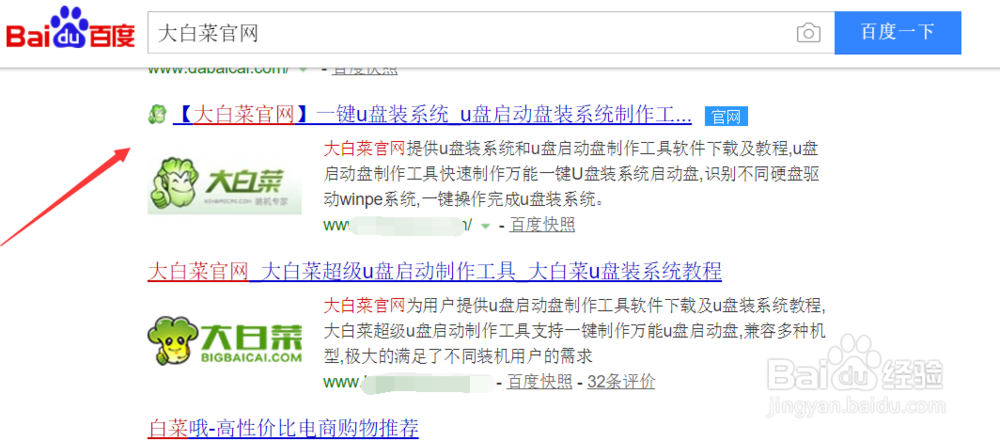Open 【大白菜官网】一键u盘装系统 result link
Image resolution: width=1000 pixels, height=441 pixels.
(x=432, y=116)
